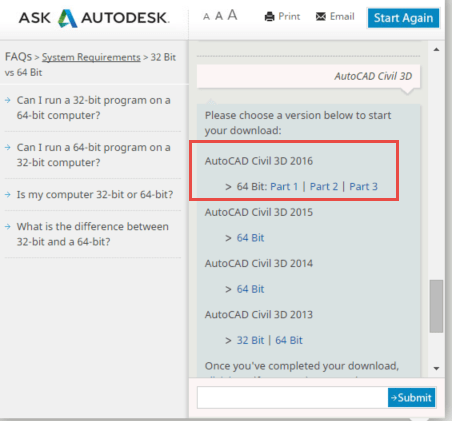Screen dimensions: 452x421
Task: Click the 'AutoCAD Civil 3D' message bubble
Action: [309, 77]
